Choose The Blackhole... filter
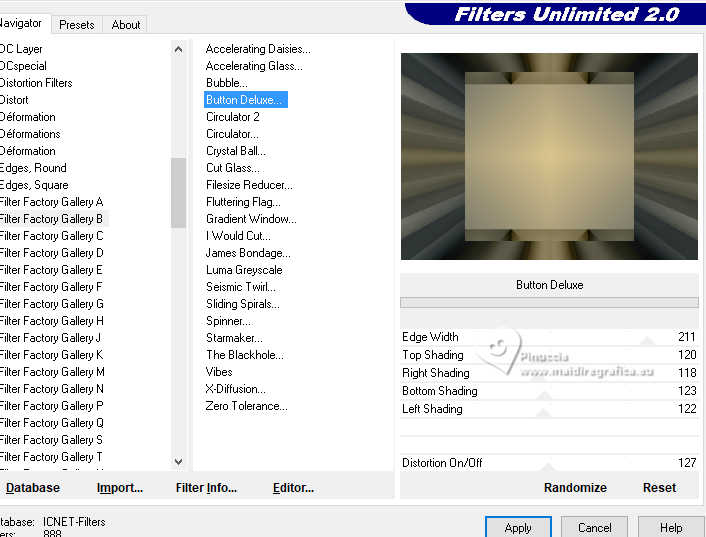The height and width of the screenshot is (537, 706). 244,355
